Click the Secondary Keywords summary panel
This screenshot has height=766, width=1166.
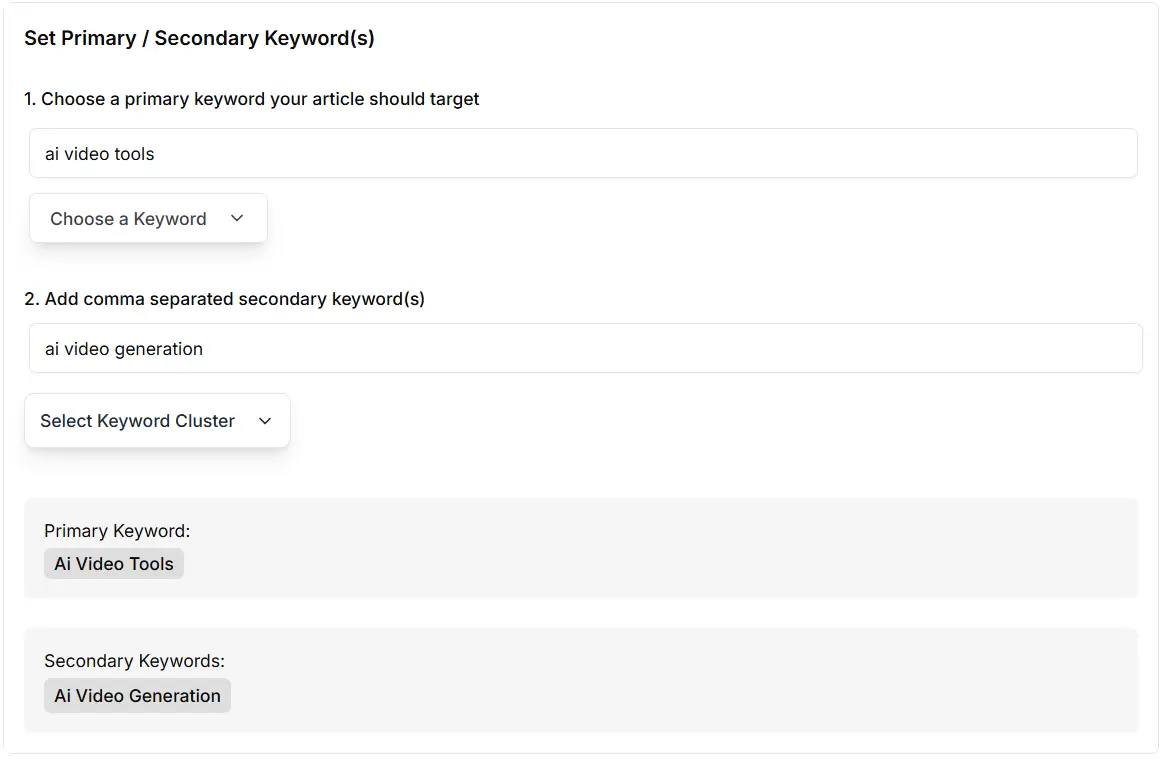[x=582, y=679]
